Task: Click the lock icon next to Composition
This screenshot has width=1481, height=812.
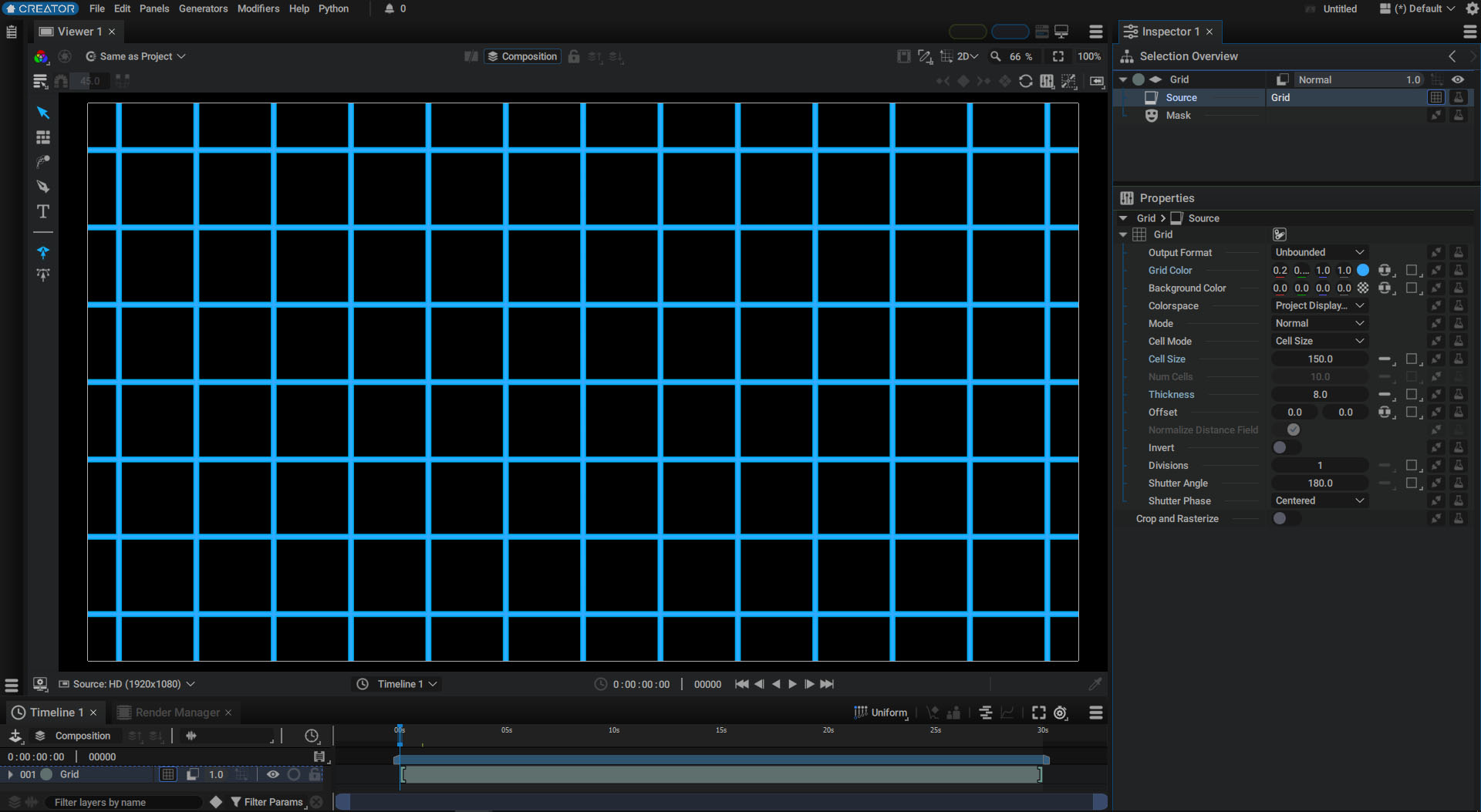Action: coord(574,56)
